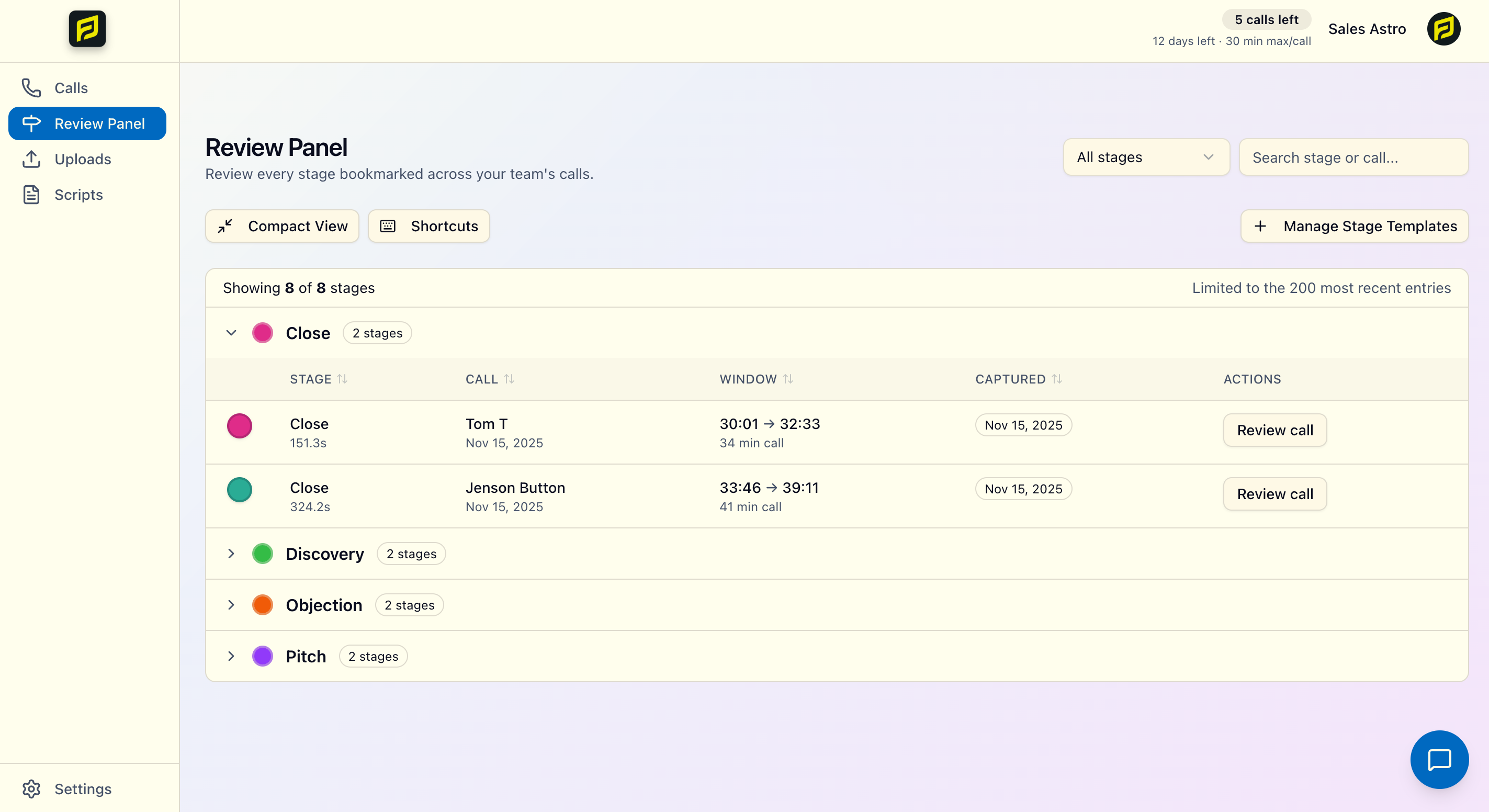
Task: Select the Calls phone icon in sidebar
Action: point(31,88)
